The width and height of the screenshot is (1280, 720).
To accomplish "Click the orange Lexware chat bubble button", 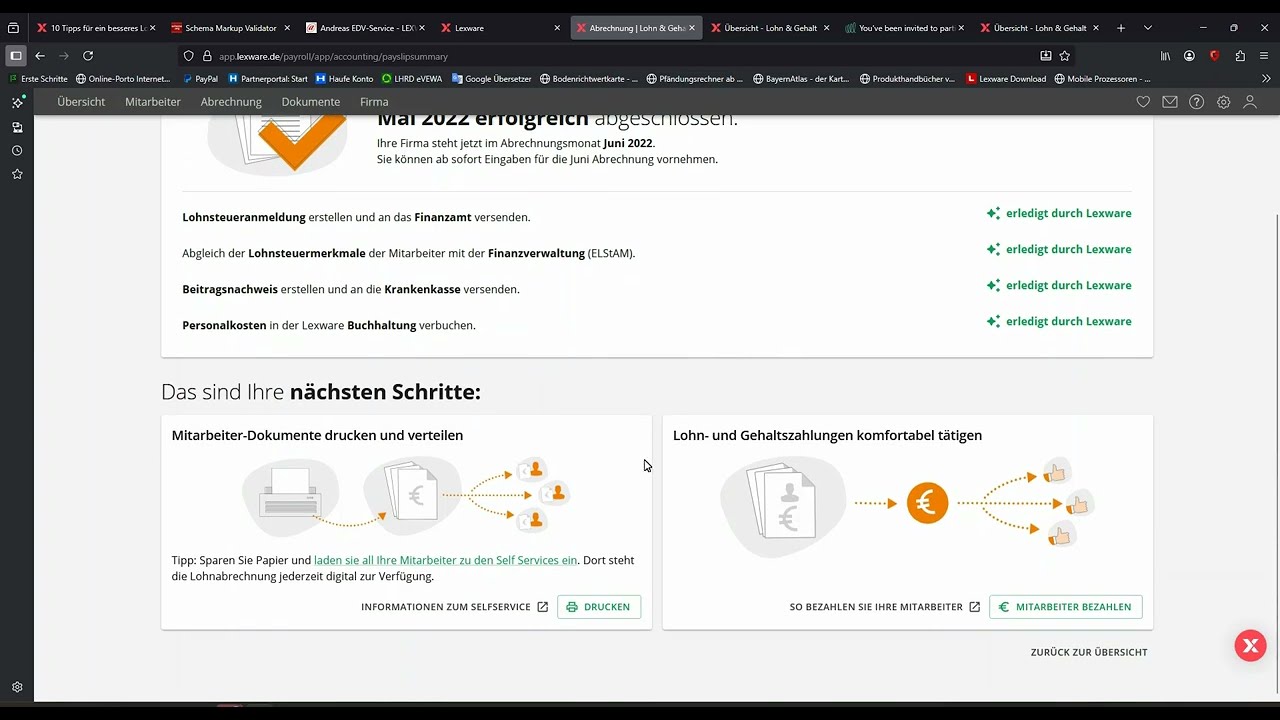I will pos(1250,646).
